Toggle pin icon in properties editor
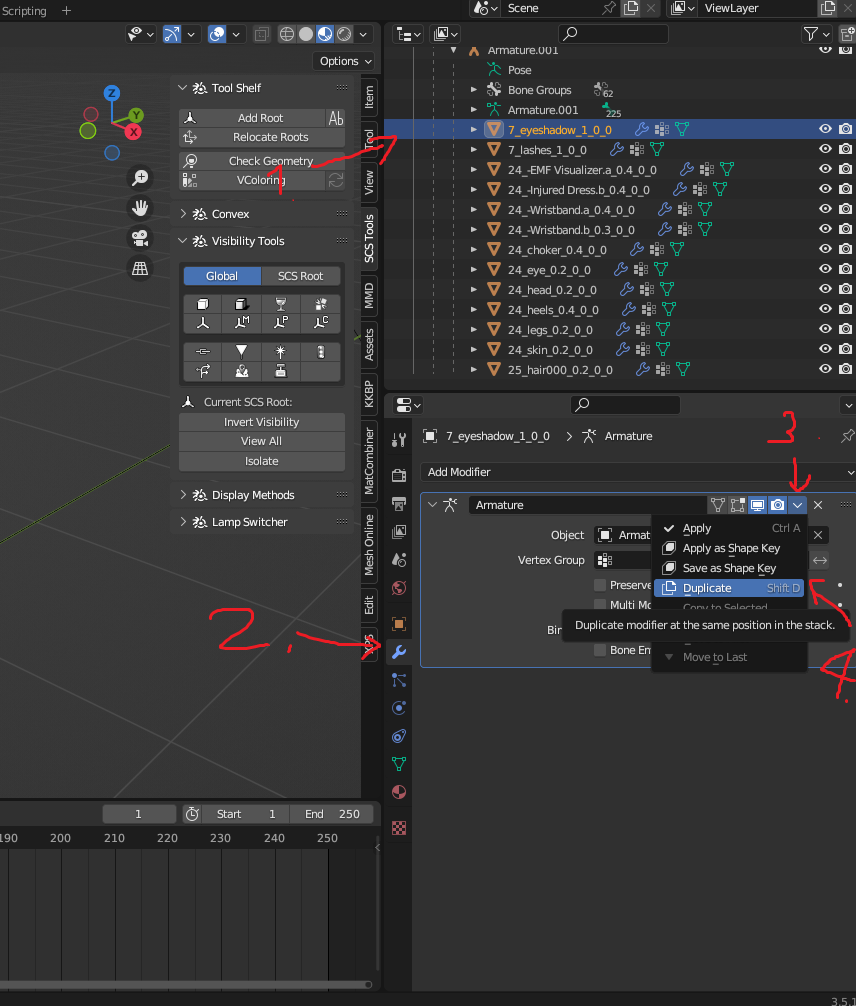Image resolution: width=856 pixels, height=1006 pixels. pos(847,436)
